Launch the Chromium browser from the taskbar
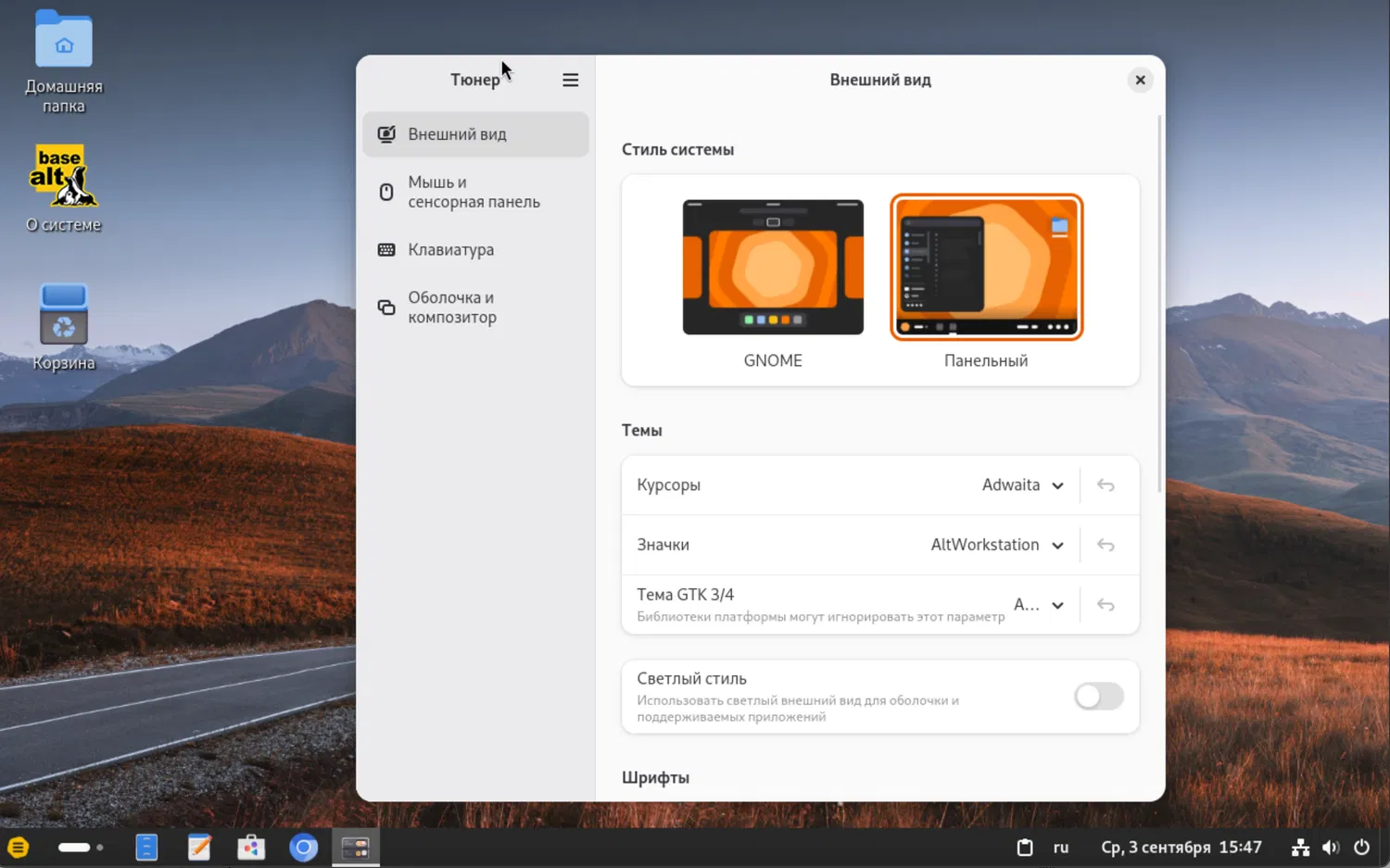This screenshot has width=1390, height=868. coord(303,847)
